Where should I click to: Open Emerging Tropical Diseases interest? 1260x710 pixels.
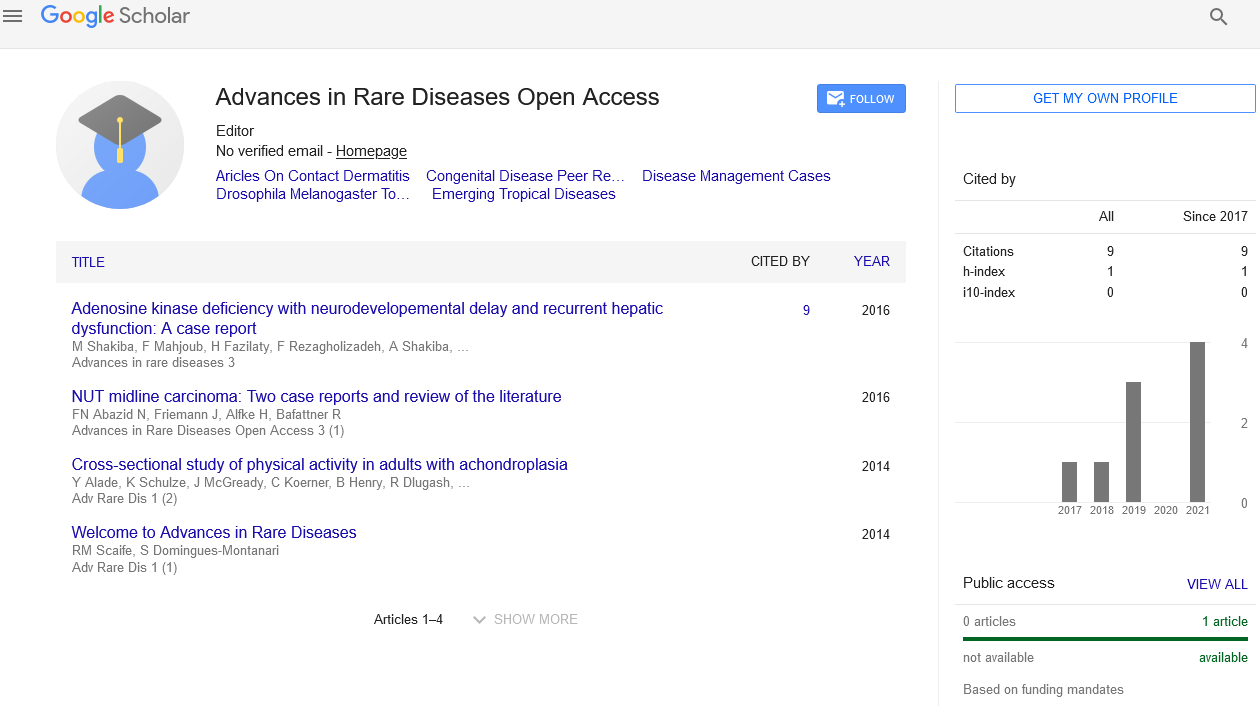coord(524,194)
